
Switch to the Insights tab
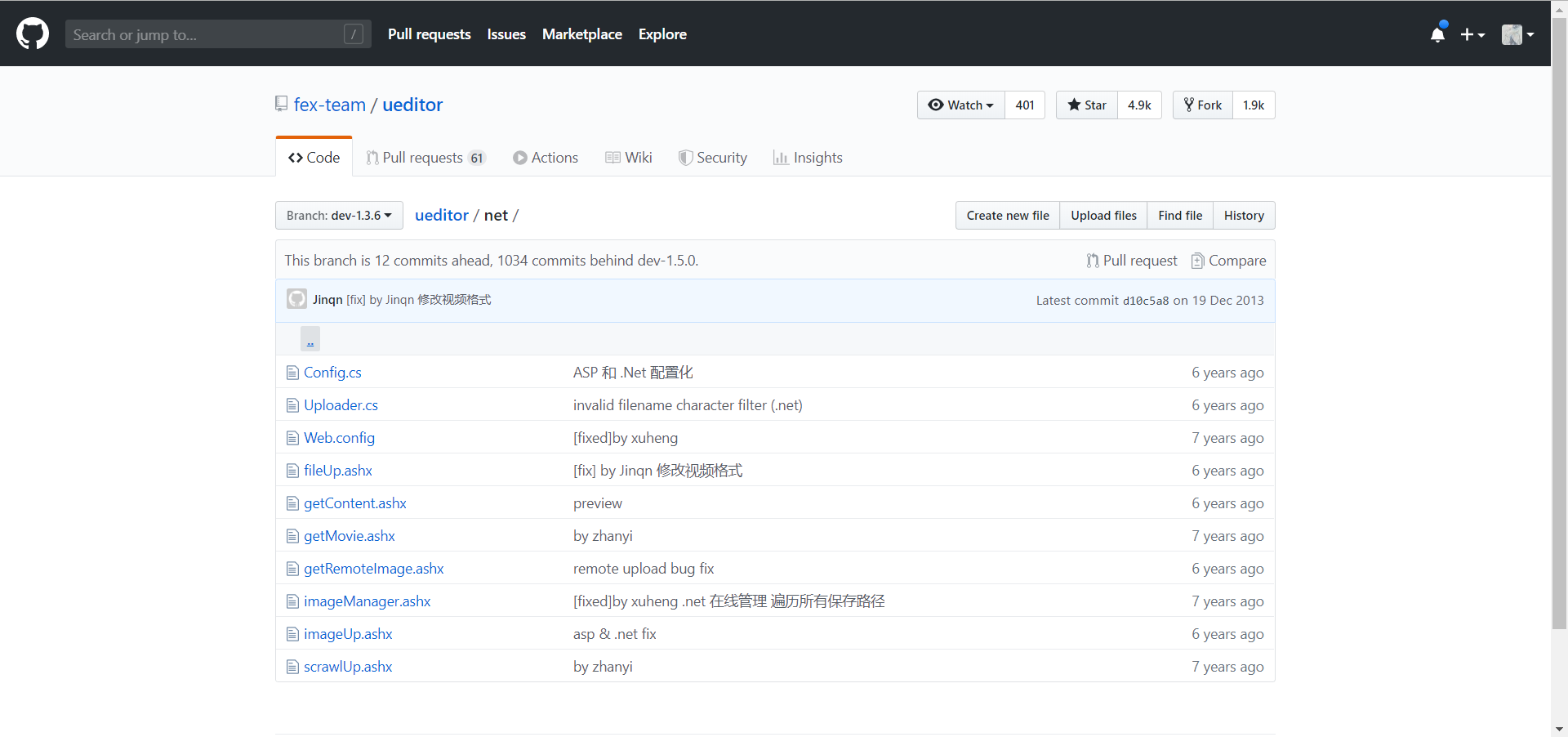[x=808, y=158]
